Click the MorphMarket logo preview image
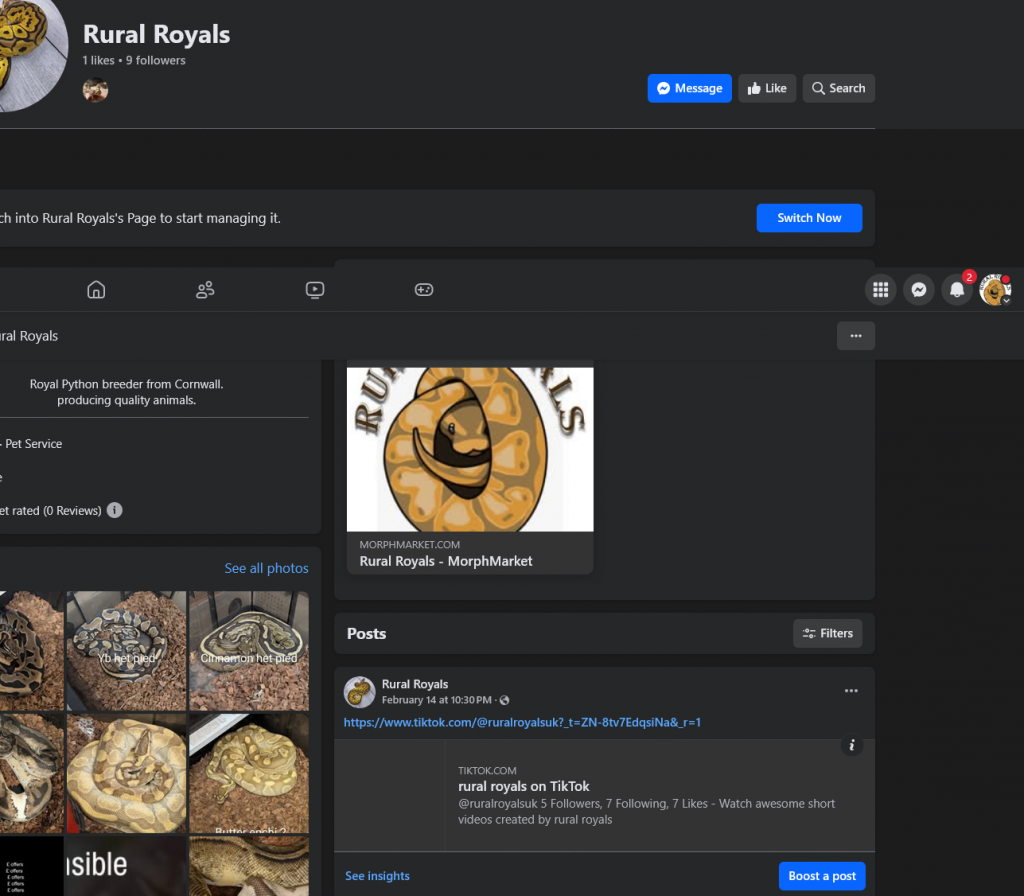 pos(470,449)
